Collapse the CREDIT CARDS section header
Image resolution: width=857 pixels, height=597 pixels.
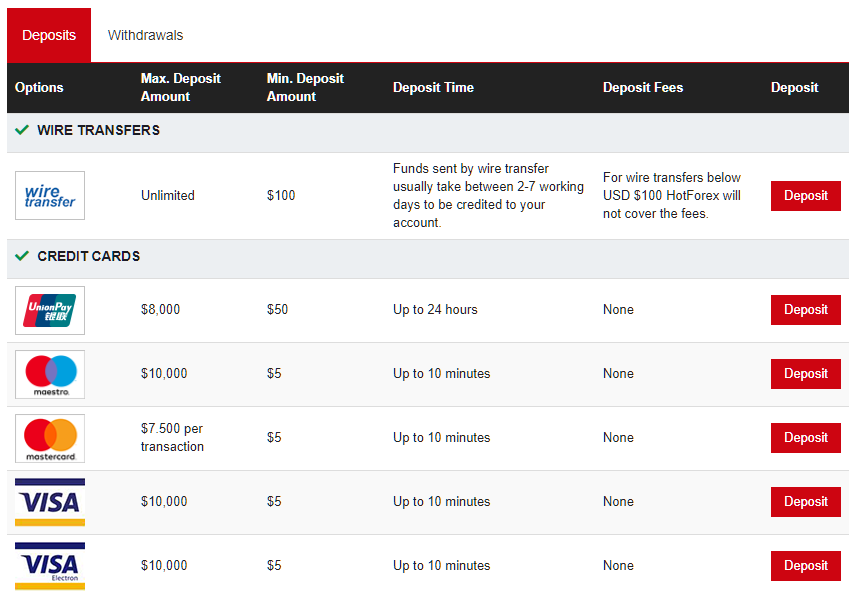coord(428,259)
